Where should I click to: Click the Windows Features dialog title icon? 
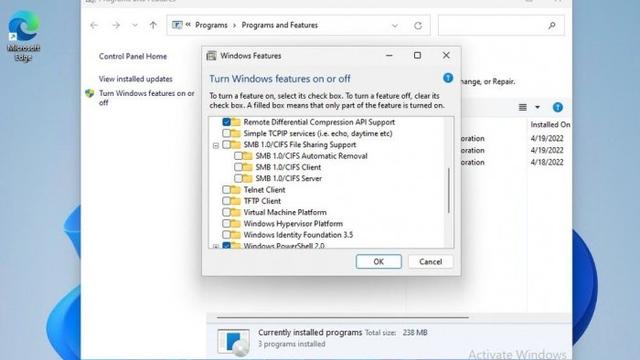pos(211,56)
